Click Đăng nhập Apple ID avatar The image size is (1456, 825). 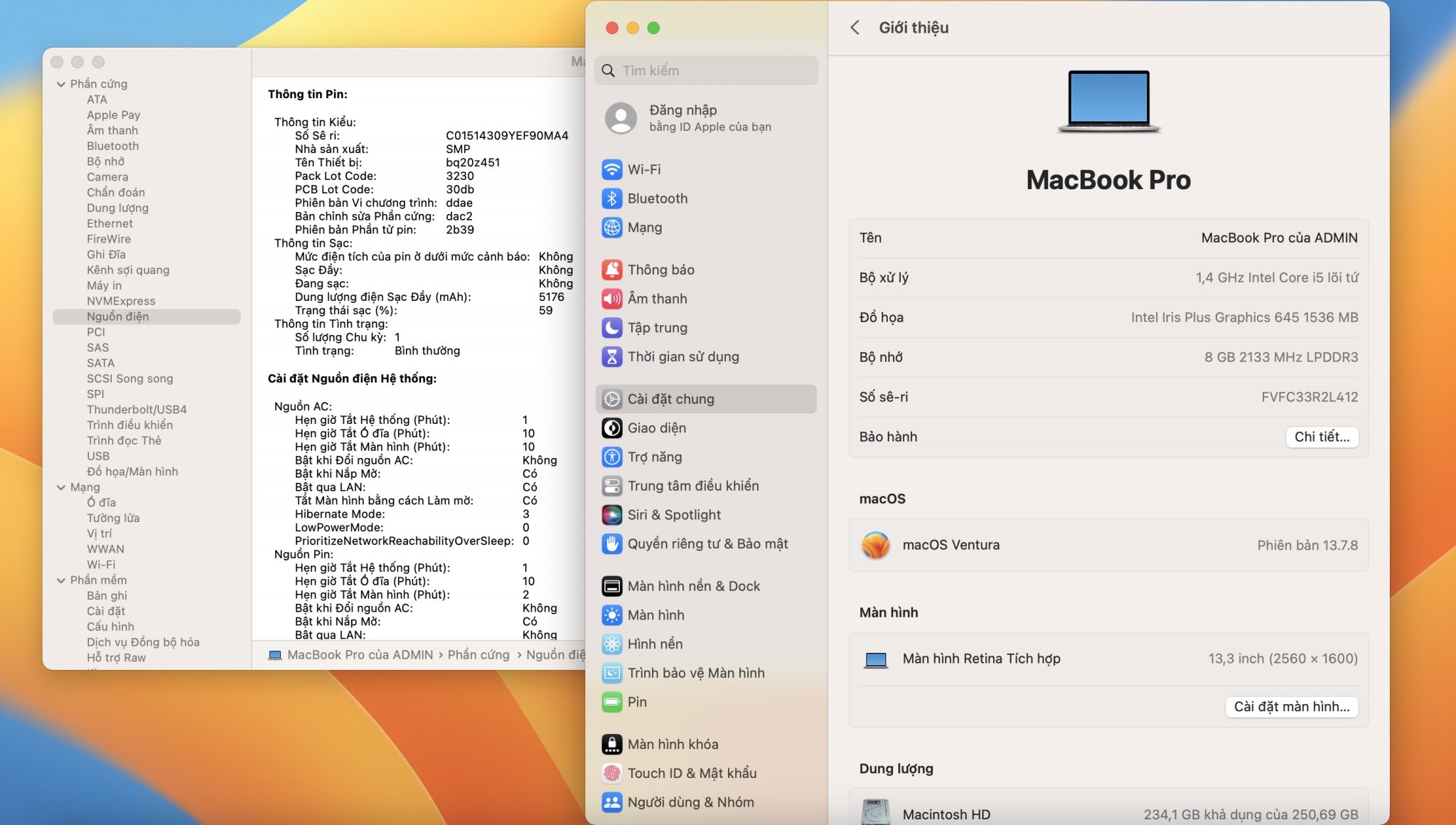tap(621, 118)
